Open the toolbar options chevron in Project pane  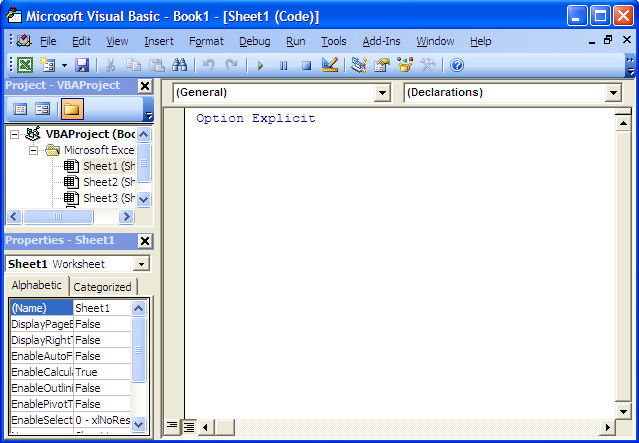pyautogui.click(x=149, y=115)
